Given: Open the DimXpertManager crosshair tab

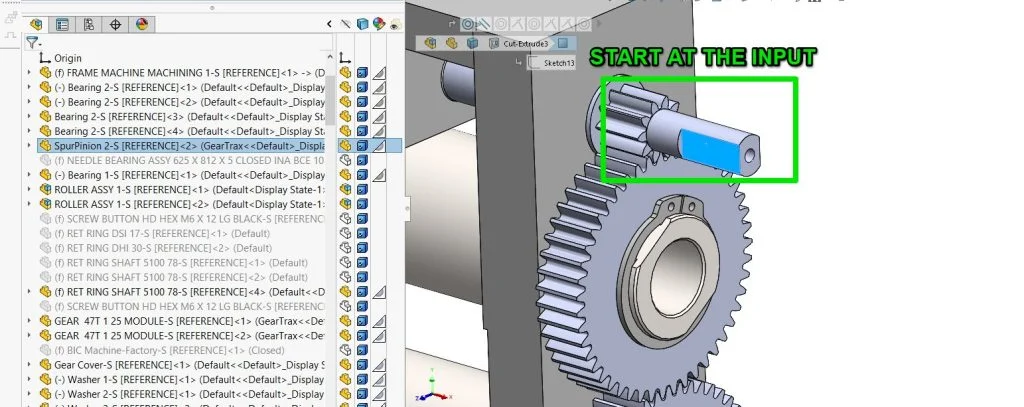Looking at the screenshot, I should coord(115,24).
